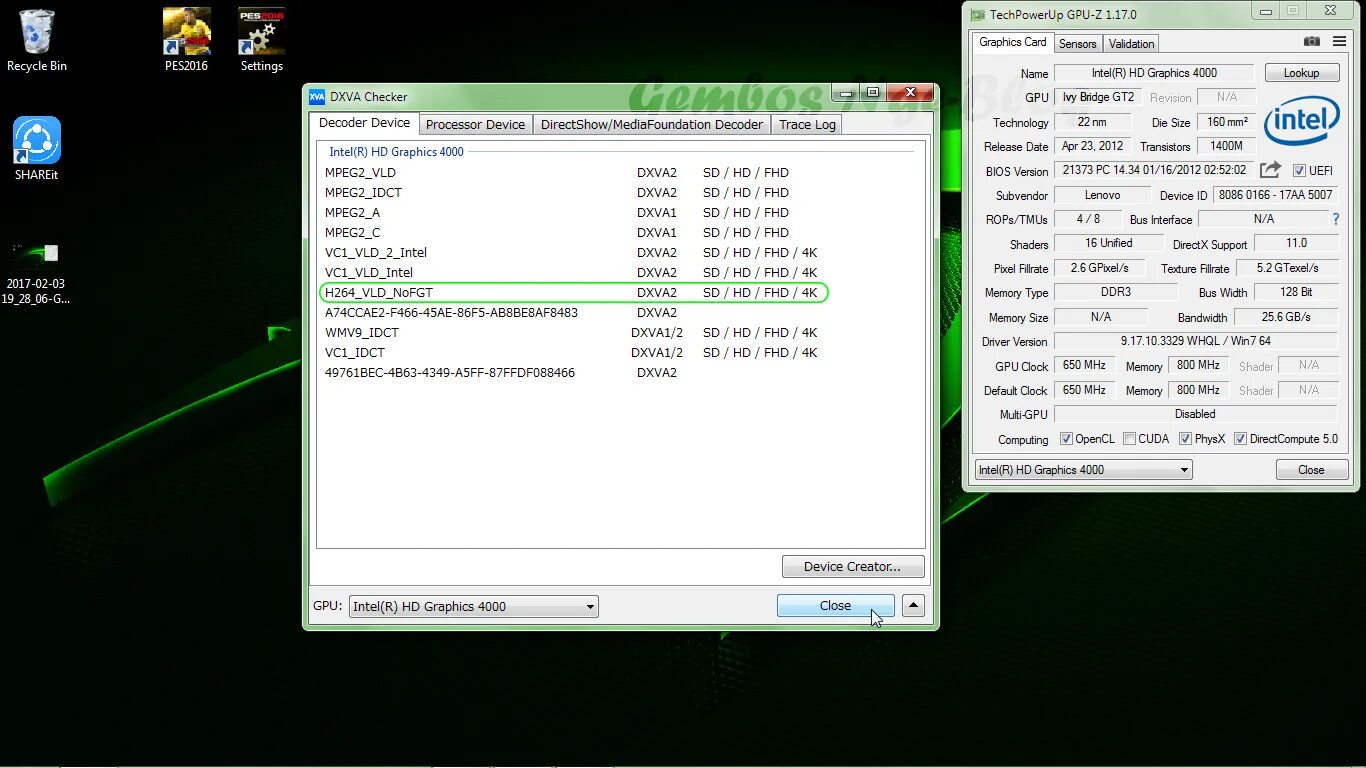Click the GPU-Z camera screenshot icon
Image resolution: width=1366 pixels, height=768 pixels.
click(x=1312, y=42)
